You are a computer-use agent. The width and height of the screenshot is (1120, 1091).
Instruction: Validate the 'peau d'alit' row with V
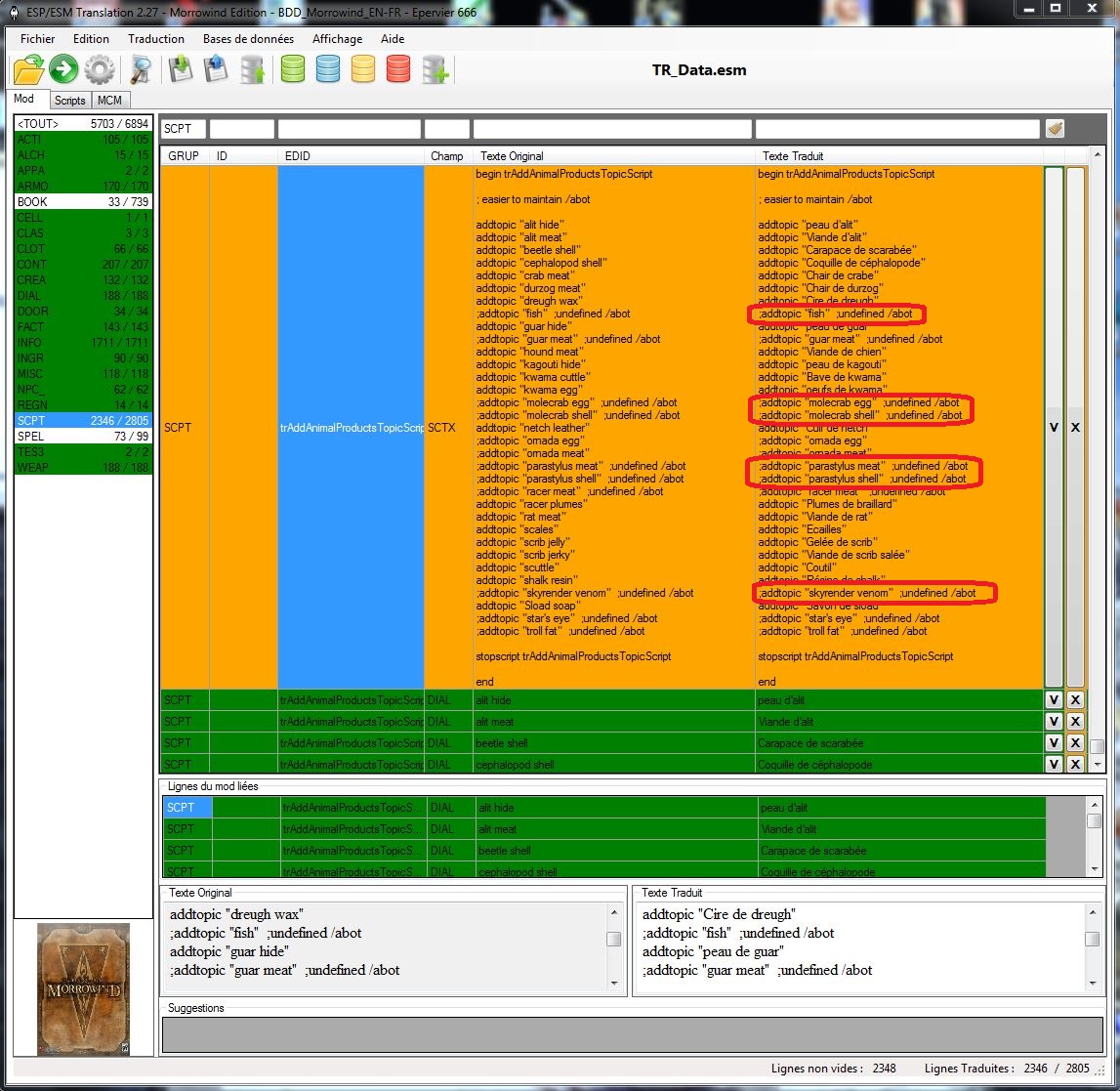(x=1054, y=700)
